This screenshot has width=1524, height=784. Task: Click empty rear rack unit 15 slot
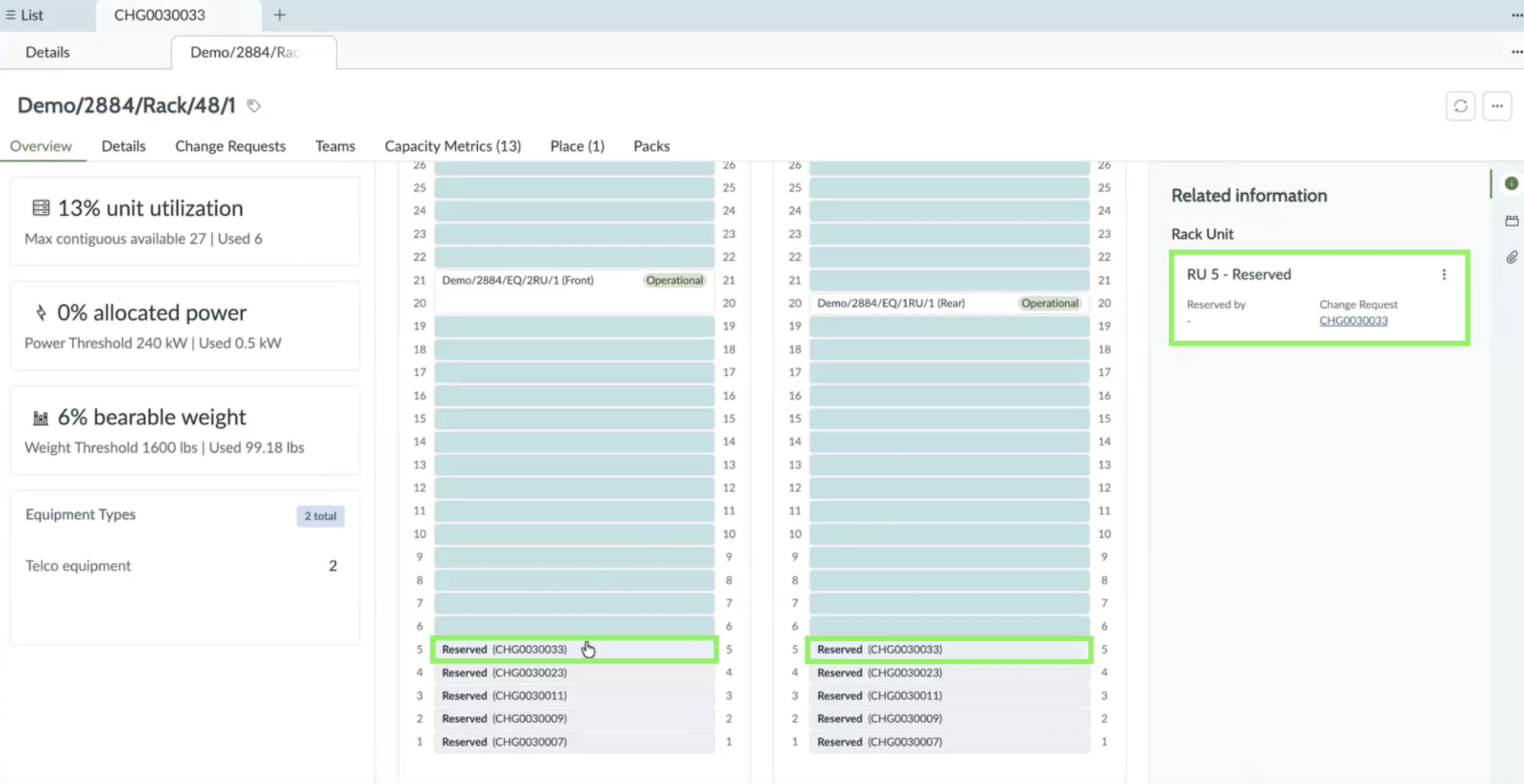(949, 418)
